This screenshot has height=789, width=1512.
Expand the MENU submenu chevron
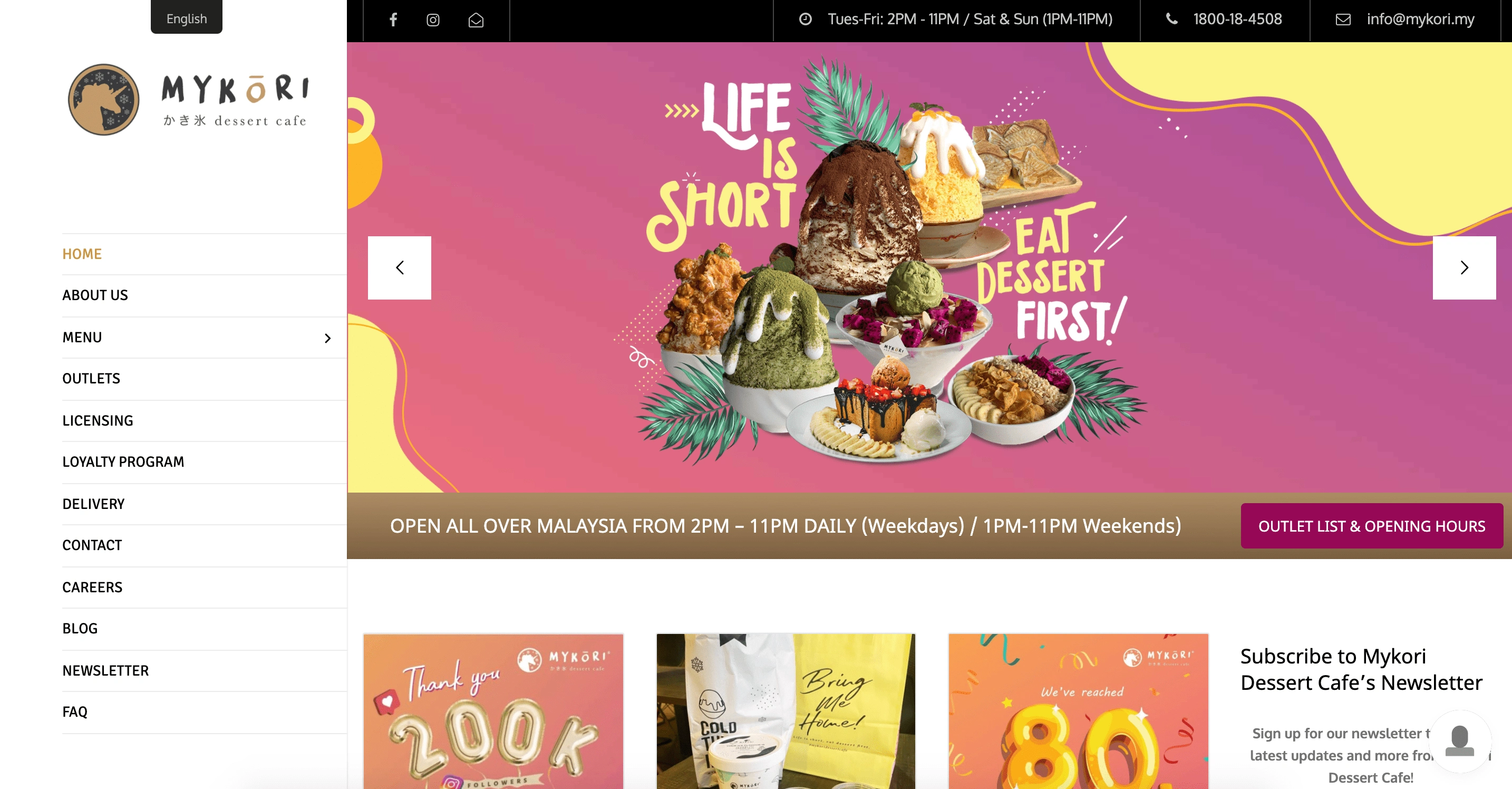tap(327, 338)
